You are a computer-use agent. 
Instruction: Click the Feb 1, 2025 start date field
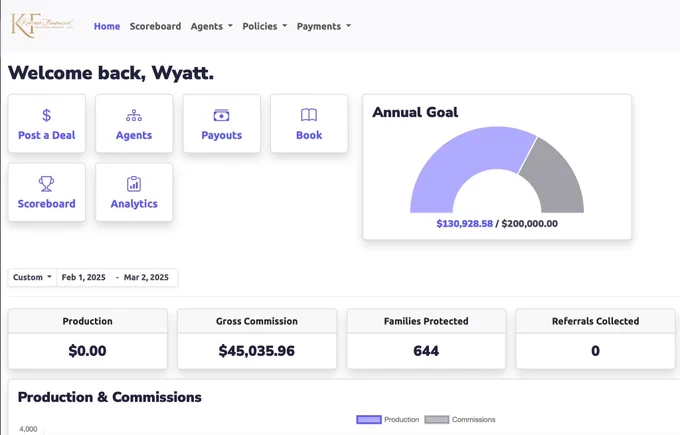point(84,278)
